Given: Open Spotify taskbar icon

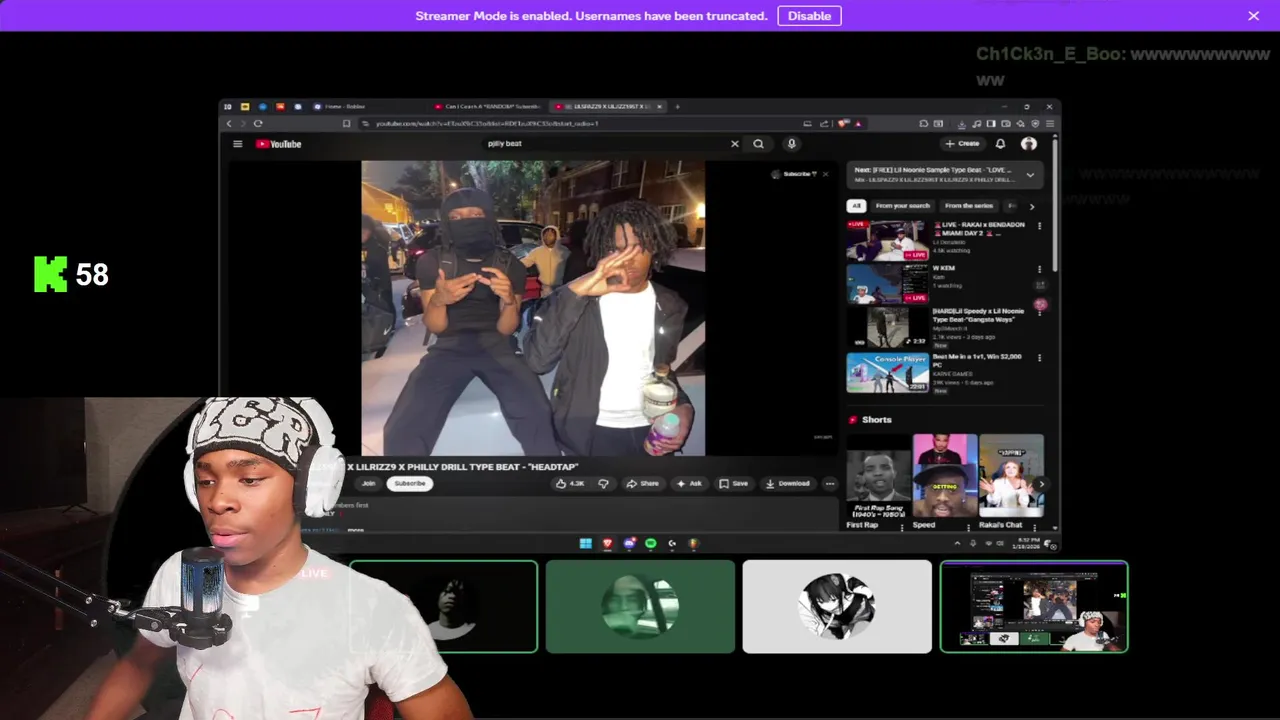Looking at the screenshot, I should [x=651, y=544].
